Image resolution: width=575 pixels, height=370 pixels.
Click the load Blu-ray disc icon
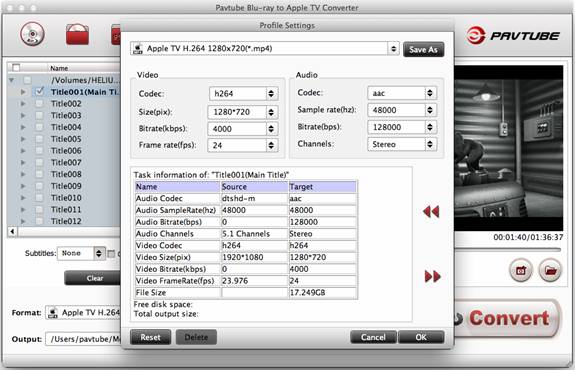point(32,34)
